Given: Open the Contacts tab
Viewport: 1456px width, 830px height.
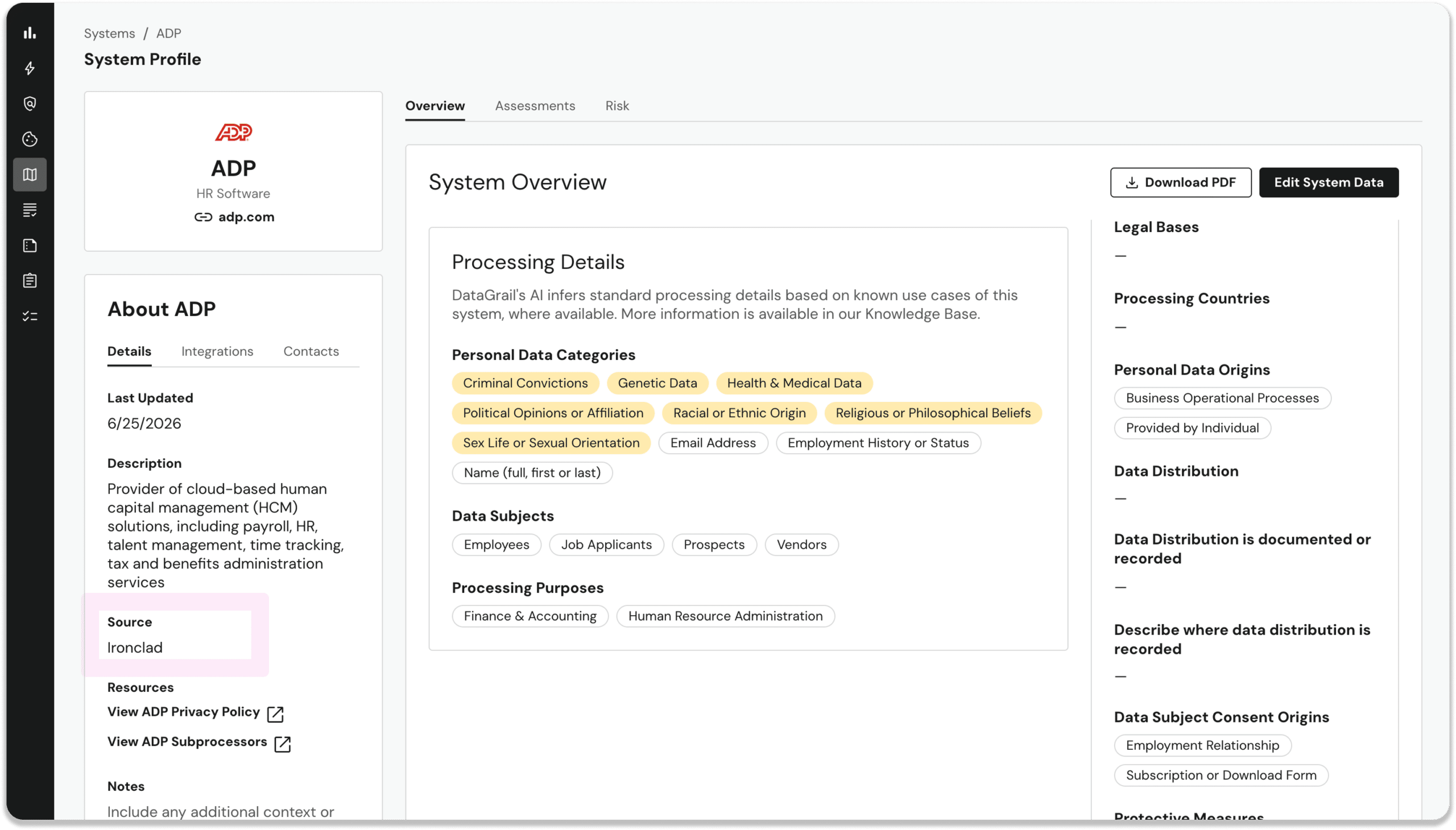Looking at the screenshot, I should coord(311,351).
